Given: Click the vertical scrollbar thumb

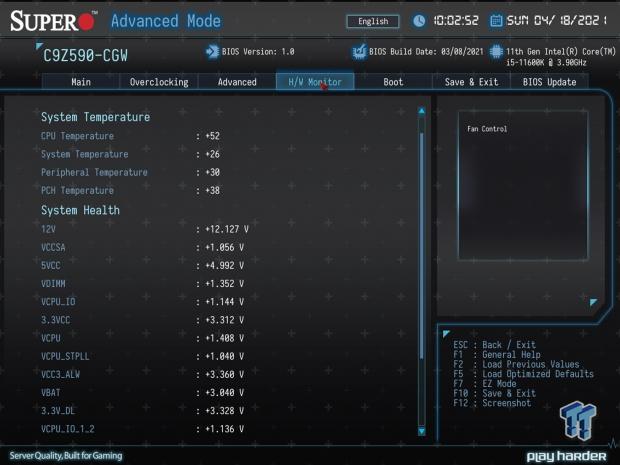Looking at the screenshot, I should click(422, 245).
